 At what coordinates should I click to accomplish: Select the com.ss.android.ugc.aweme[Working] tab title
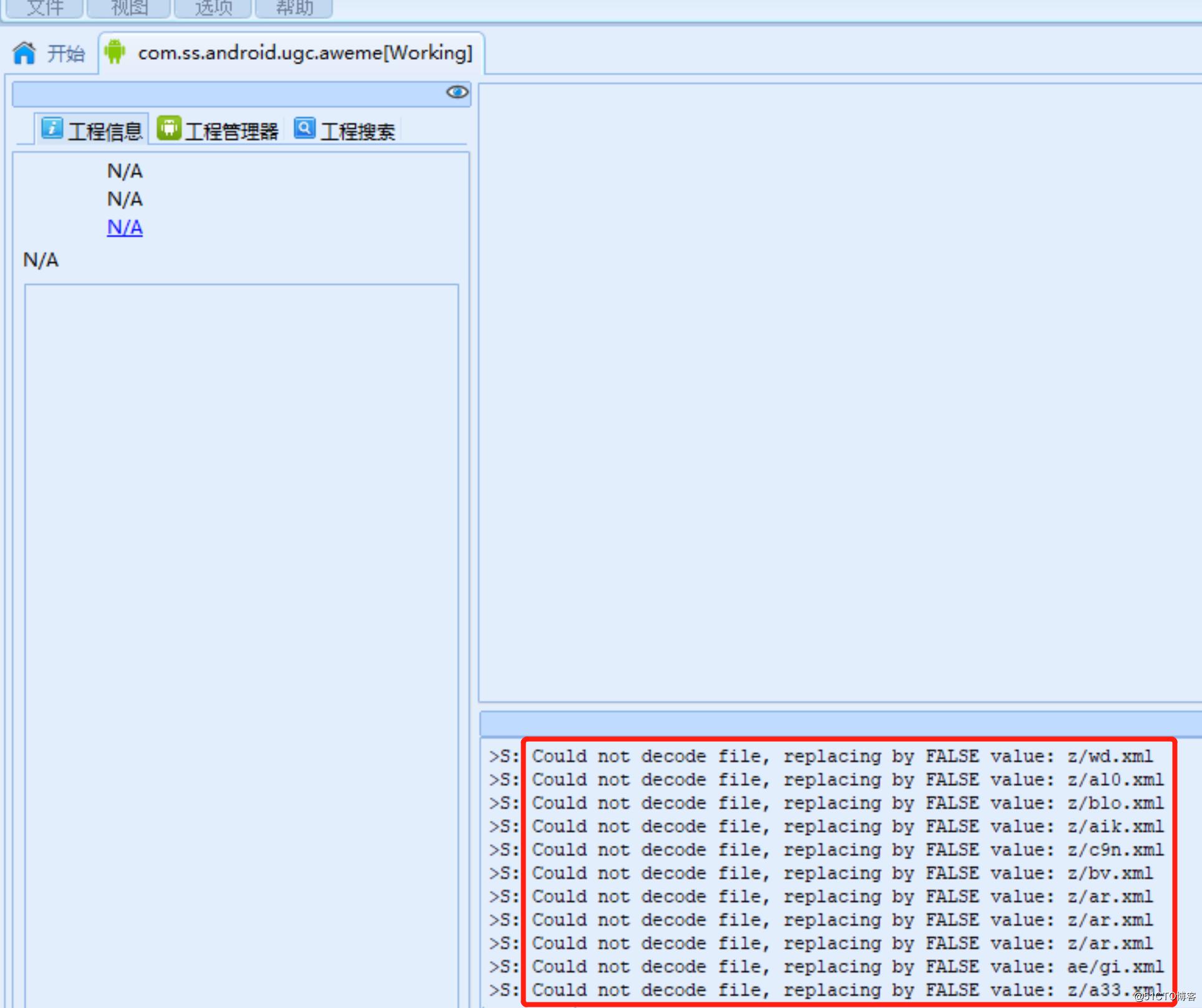(x=305, y=53)
